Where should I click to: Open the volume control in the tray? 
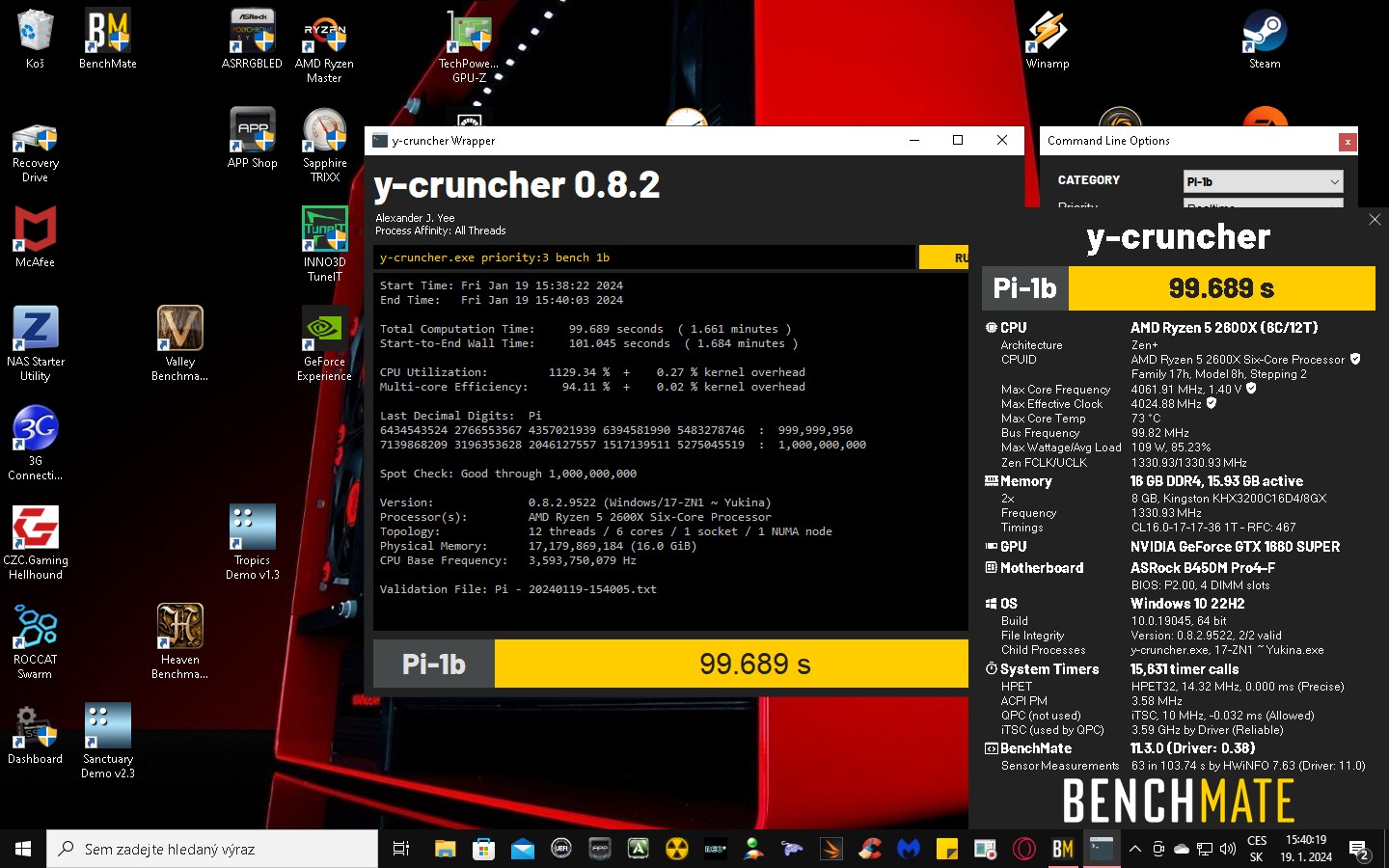[1227, 849]
